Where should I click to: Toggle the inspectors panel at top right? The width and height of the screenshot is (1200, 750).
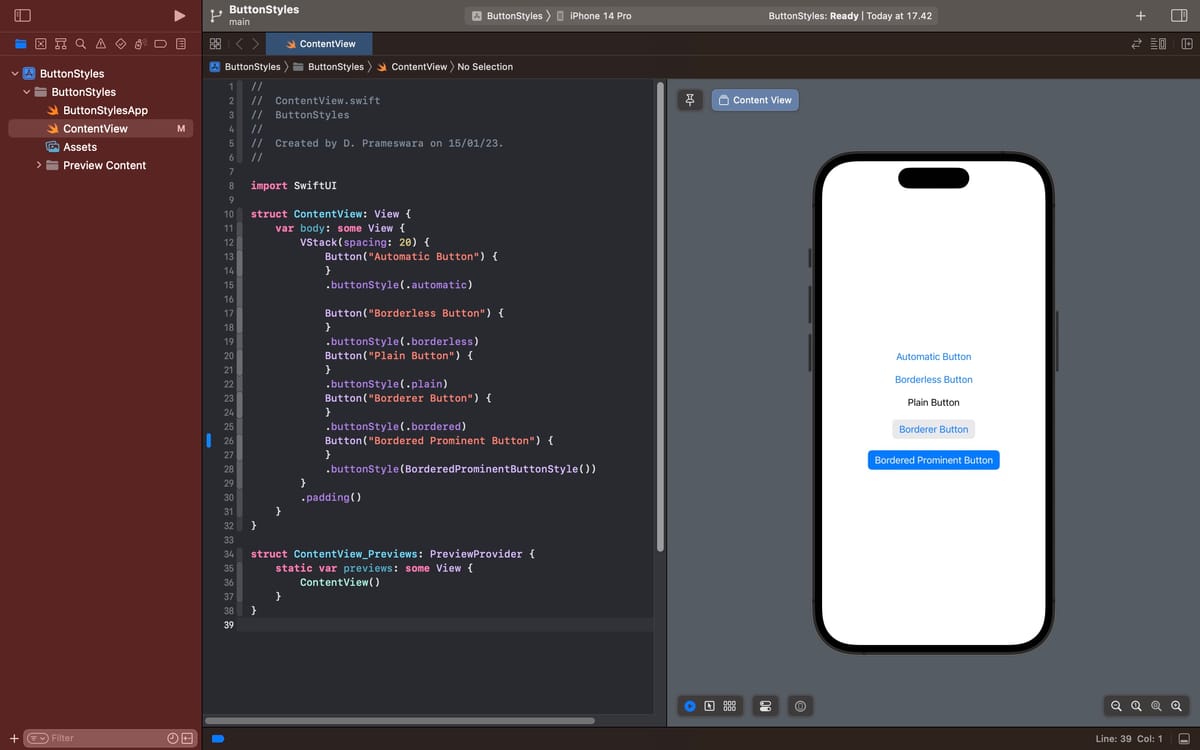tap(1178, 16)
